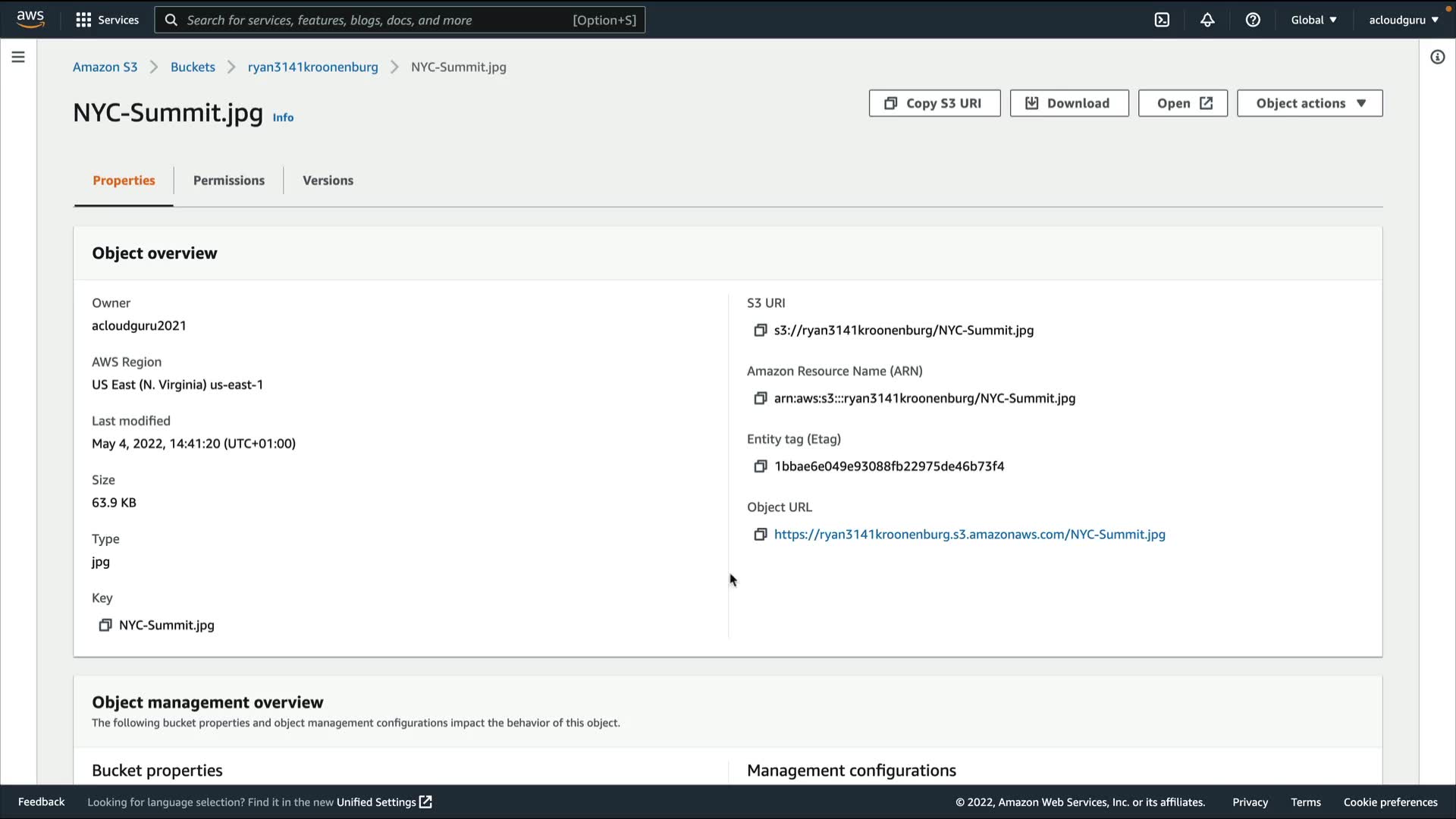This screenshot has width=1456, height=819.
Task: Open the Object URL hyperlink
Action: pos(969,535)
